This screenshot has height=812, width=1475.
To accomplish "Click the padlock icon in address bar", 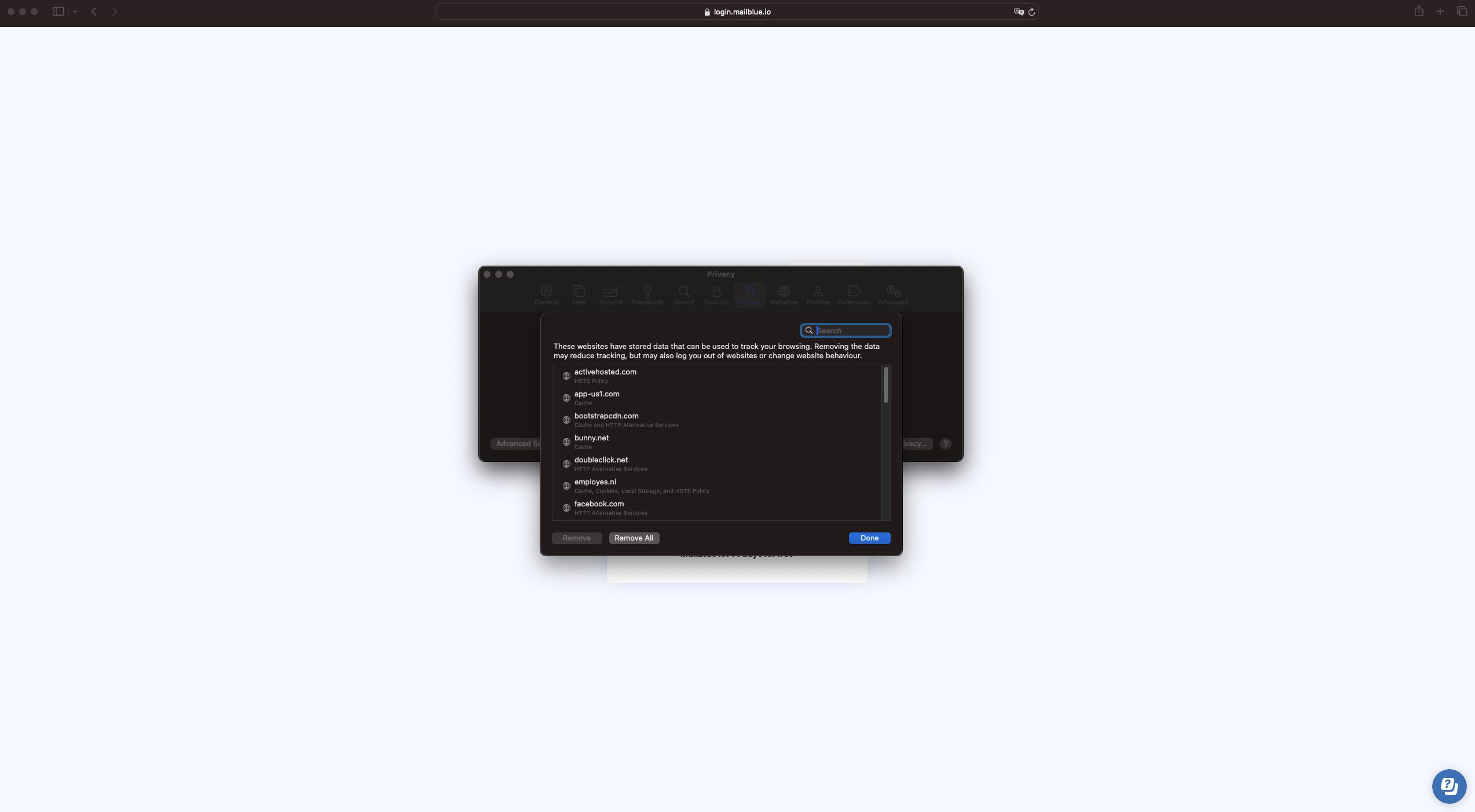I will coord(707,12).
